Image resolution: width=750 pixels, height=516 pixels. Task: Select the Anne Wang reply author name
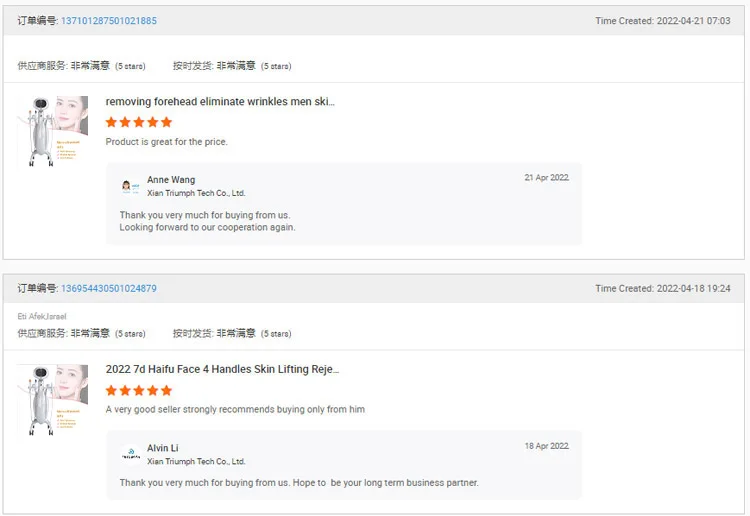(x=171, y=180)
